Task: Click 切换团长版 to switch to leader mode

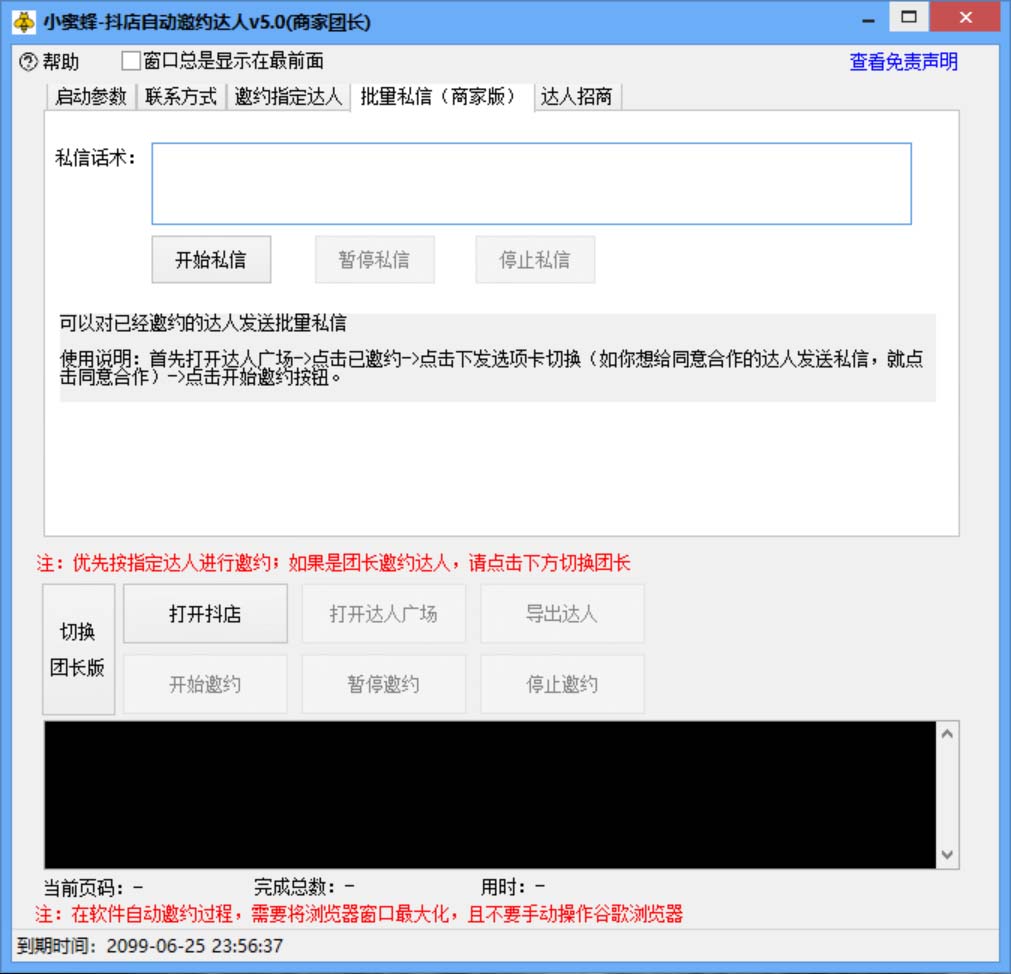Action: [x=77, y=648]
